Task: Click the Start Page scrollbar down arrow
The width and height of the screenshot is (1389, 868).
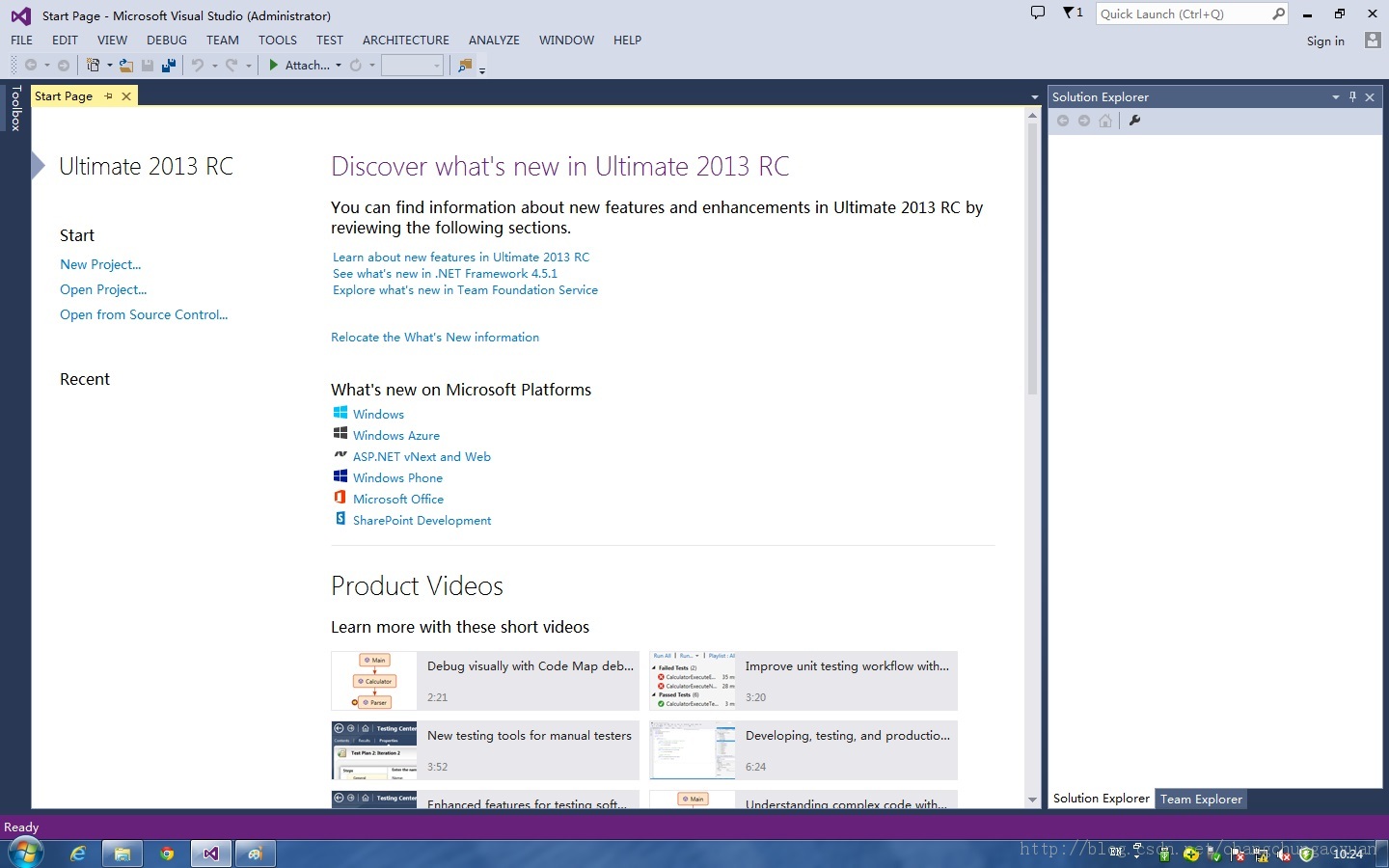Action: 1032,800
